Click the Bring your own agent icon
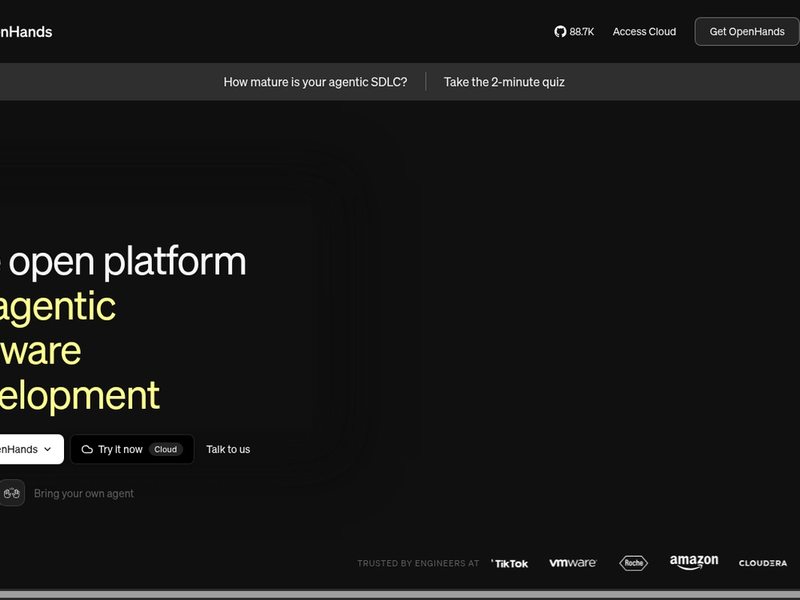The height and width of the screenshot is (600, 800). click(x=11, y=493)
